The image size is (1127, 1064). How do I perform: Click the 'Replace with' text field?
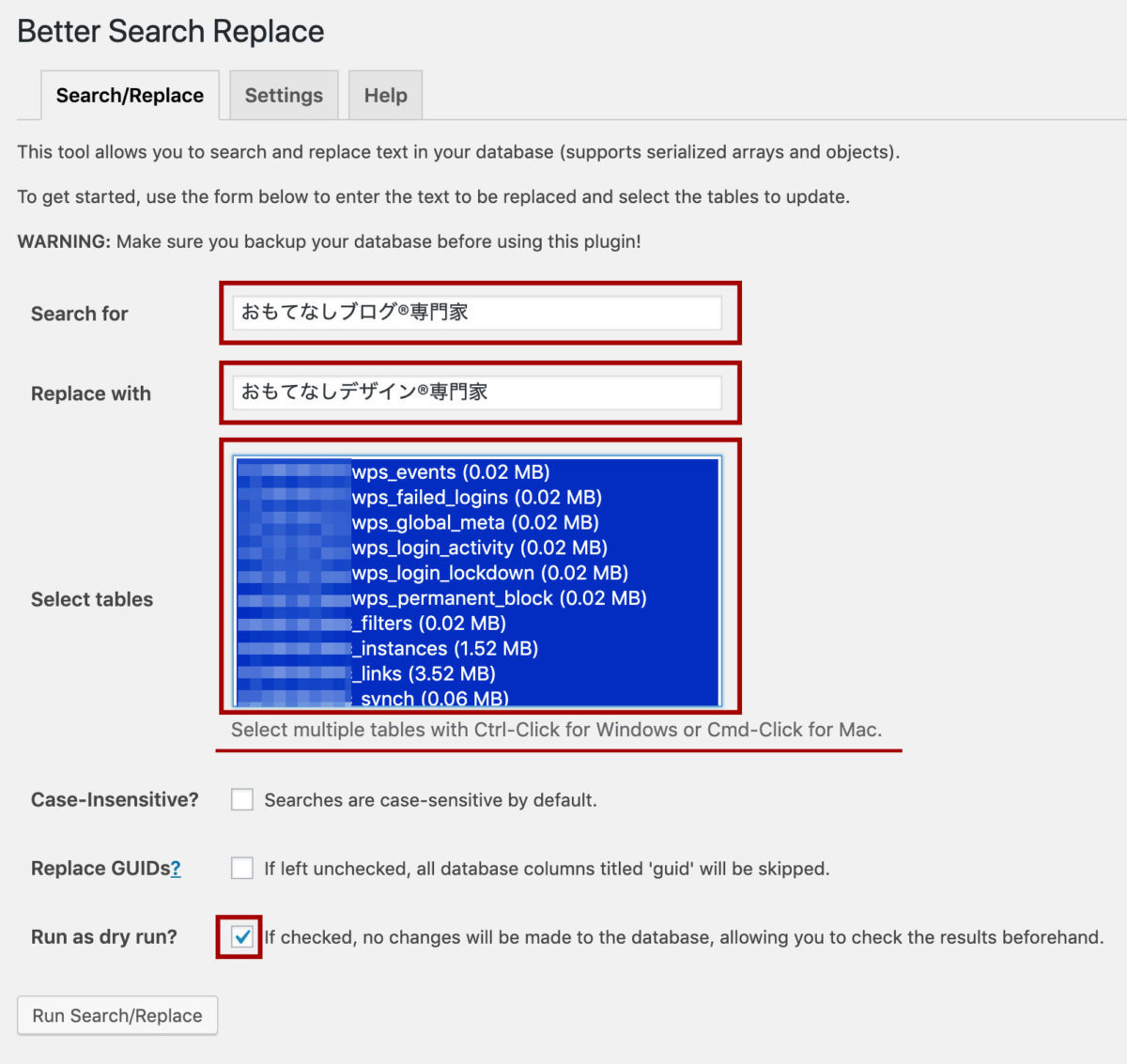click(477, 393)
